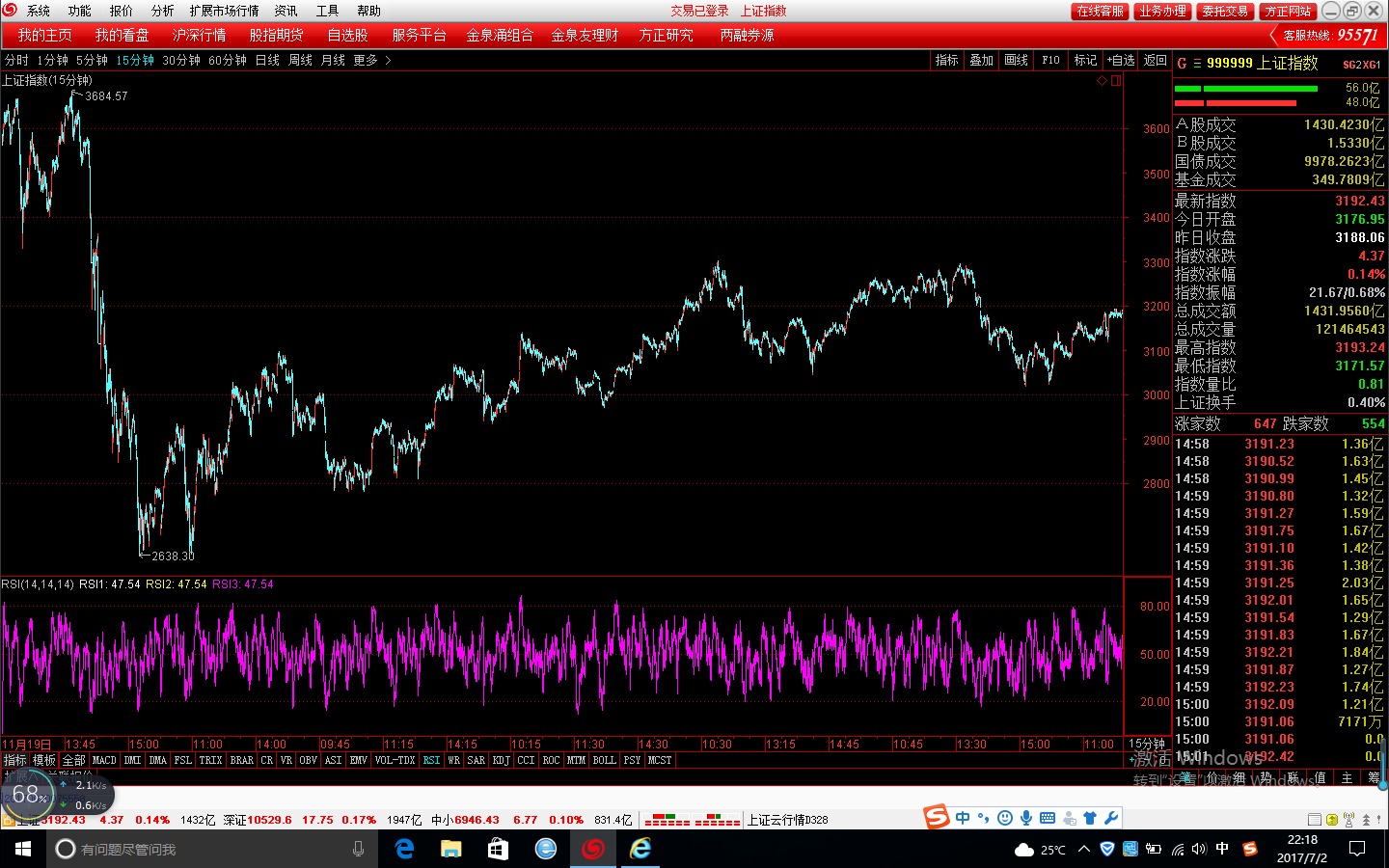This screenshot has width=1389, height=868.
Task: Click the Cortana search box
Action: [x=212, y=849]
